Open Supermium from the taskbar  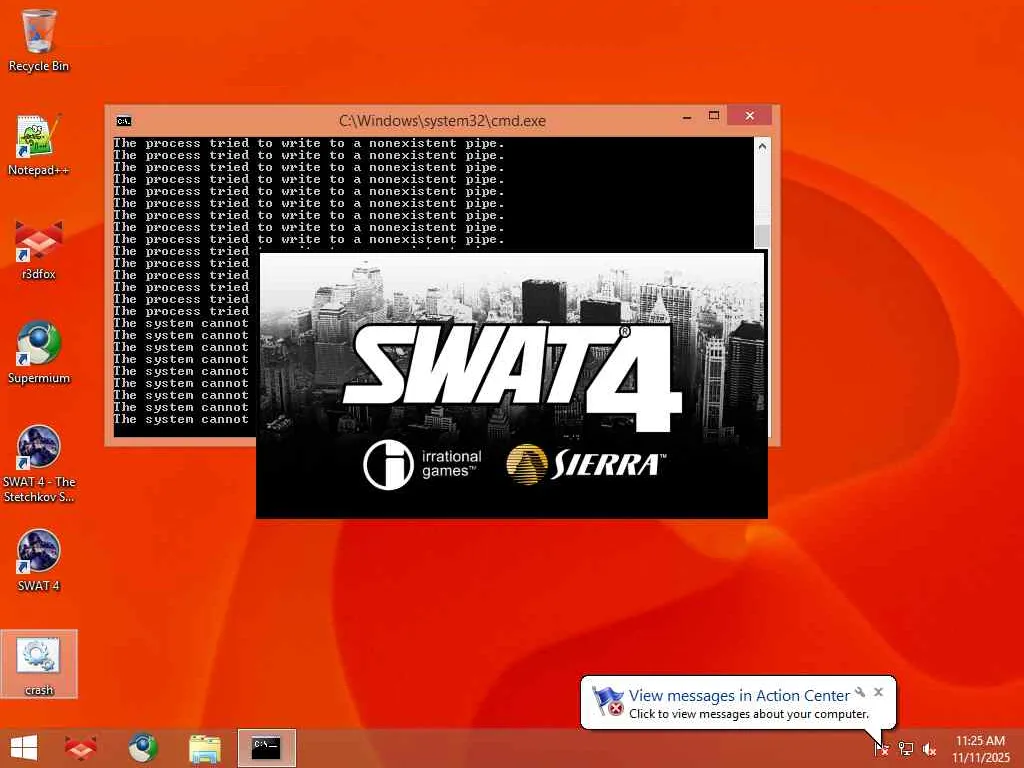tap(142, 748)
